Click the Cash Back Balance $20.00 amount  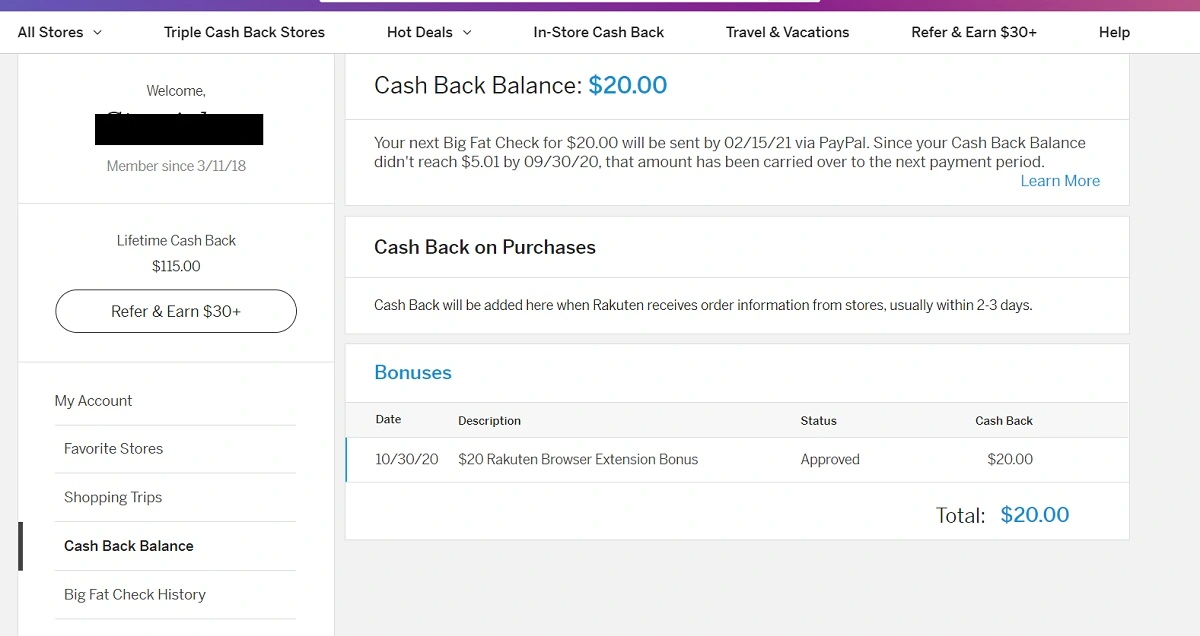click(628, 86)
